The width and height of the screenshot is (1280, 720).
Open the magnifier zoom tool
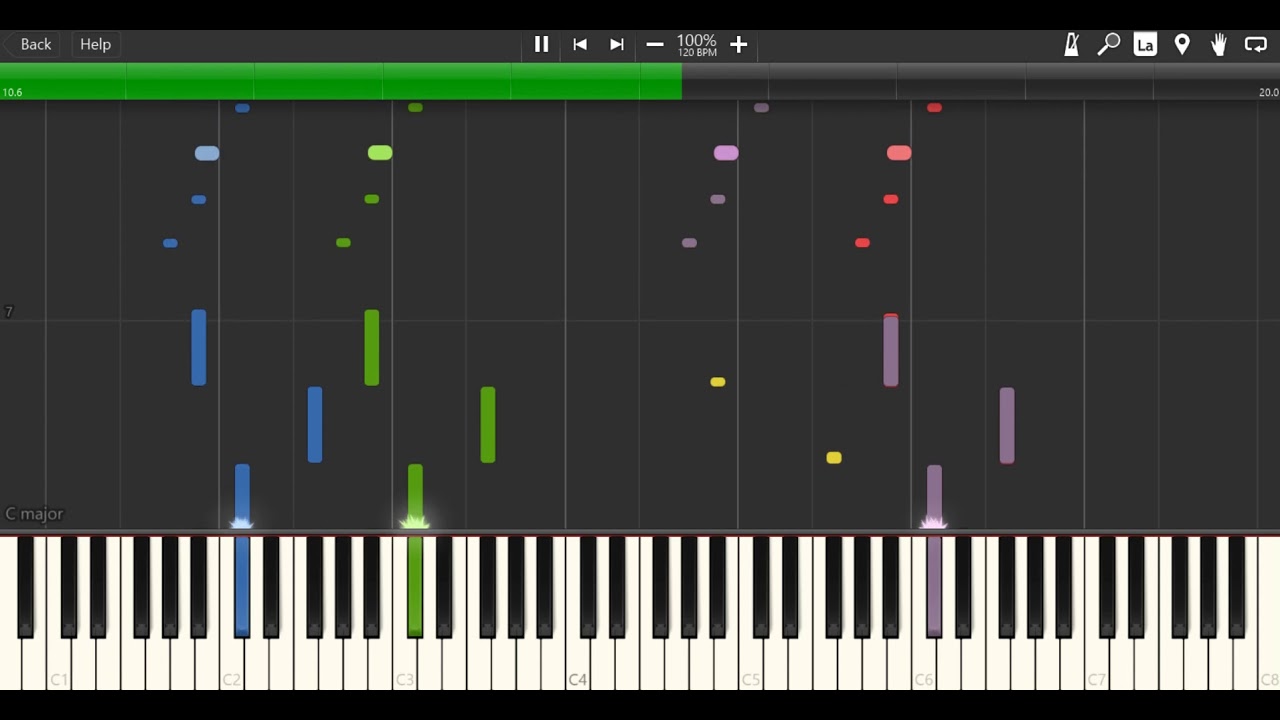1108,44
